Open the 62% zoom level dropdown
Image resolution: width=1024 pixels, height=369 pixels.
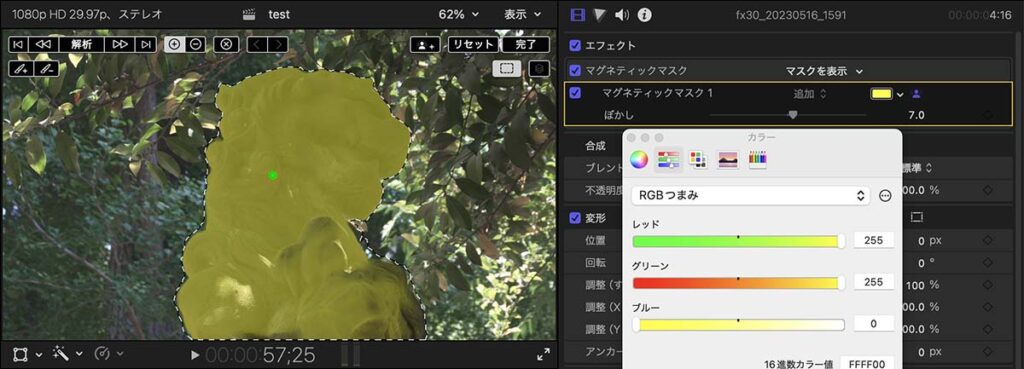458,14
